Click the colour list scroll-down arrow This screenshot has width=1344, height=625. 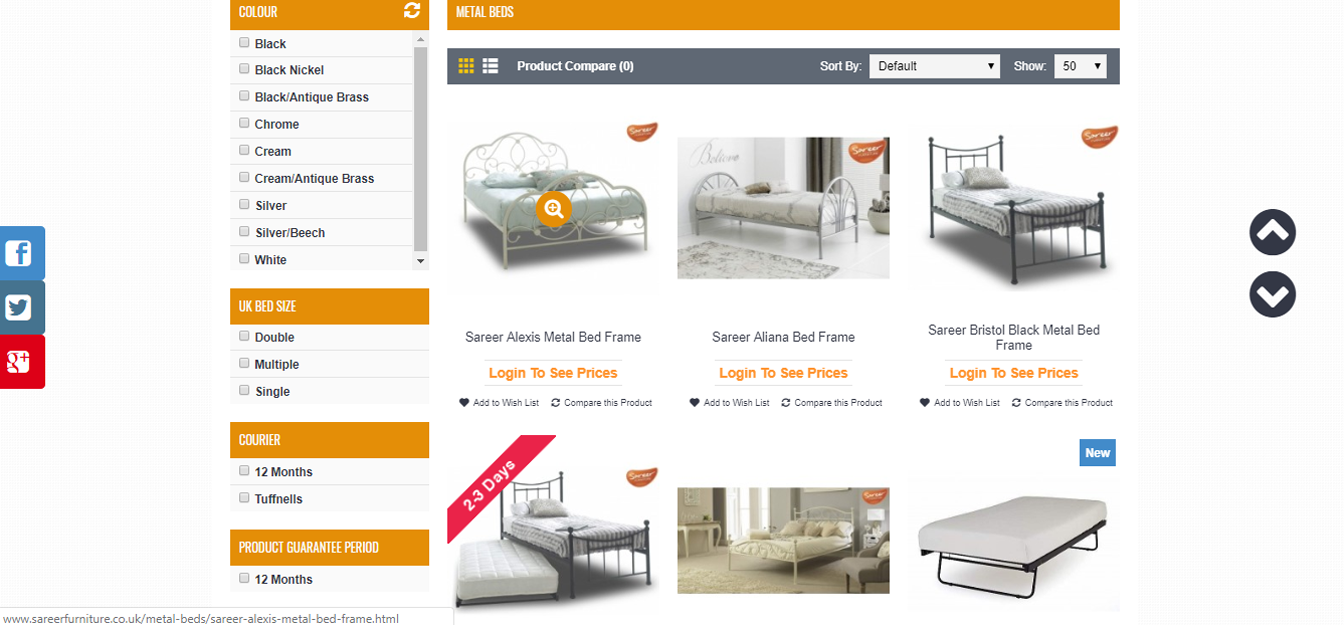coord(421,261)
